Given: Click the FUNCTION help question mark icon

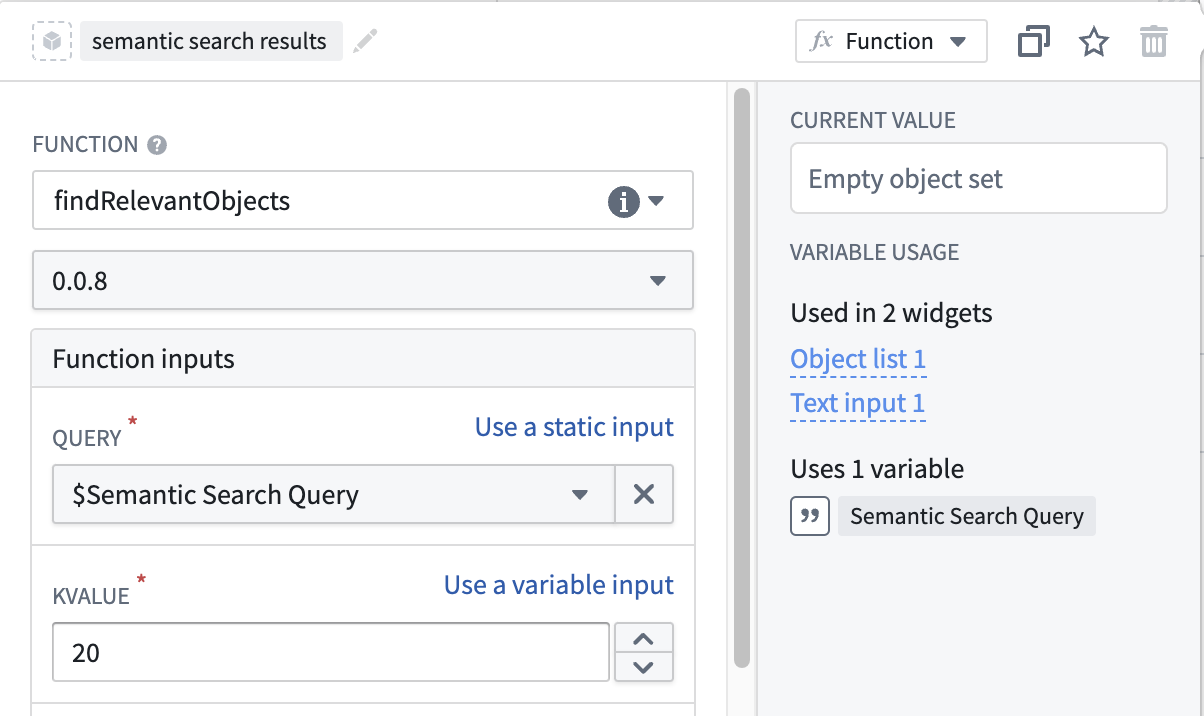Looking at the screenshot, I should (x=156, y=145).
